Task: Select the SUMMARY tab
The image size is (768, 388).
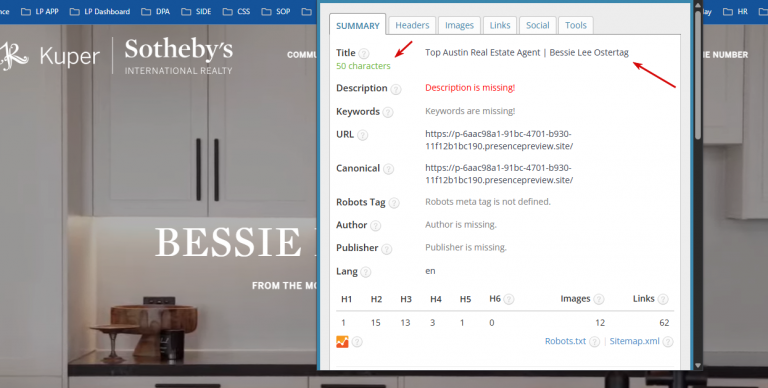Action: [x=358, y=25]
